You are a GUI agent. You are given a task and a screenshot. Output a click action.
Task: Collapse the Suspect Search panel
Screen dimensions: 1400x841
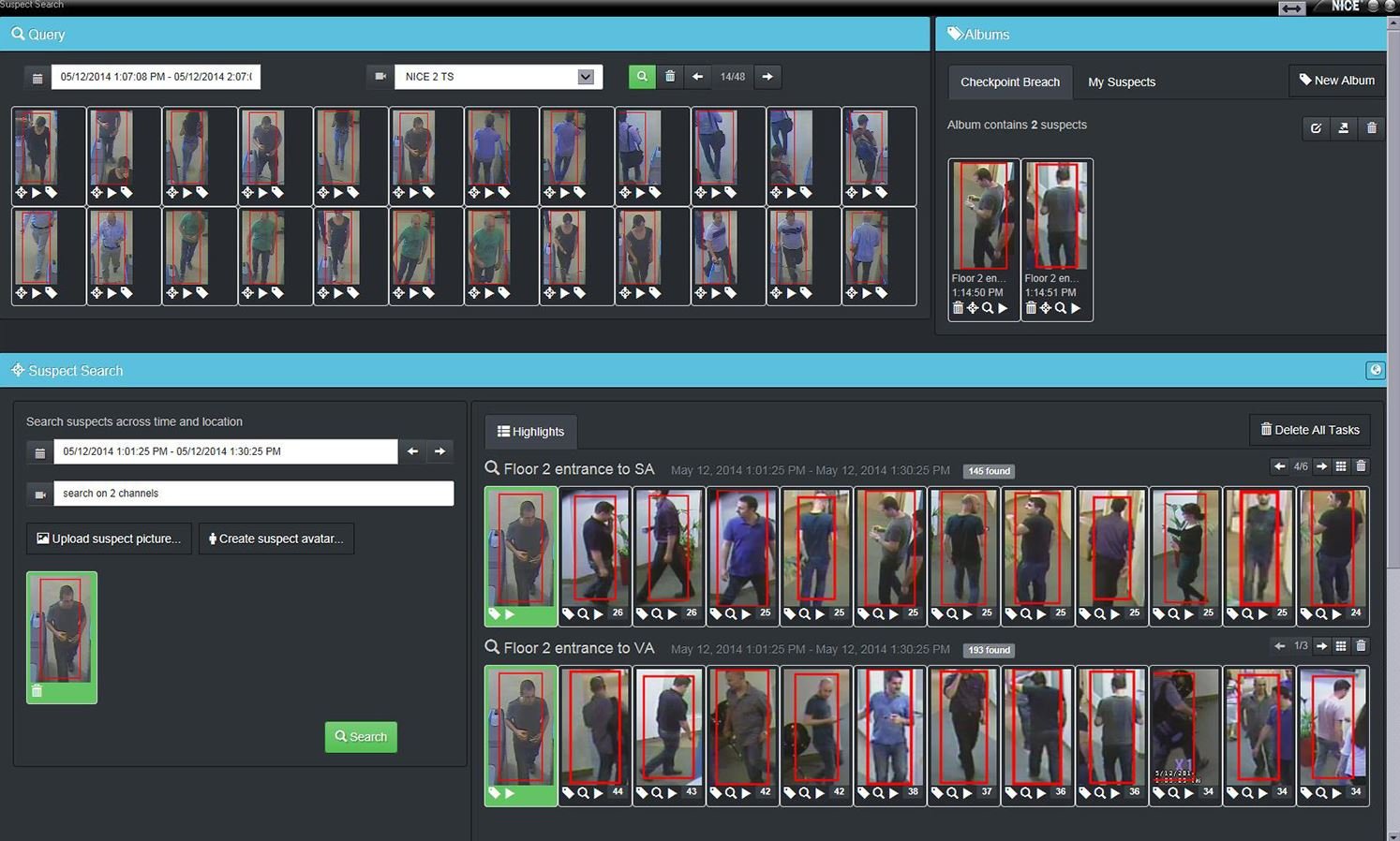point(1375,370)
